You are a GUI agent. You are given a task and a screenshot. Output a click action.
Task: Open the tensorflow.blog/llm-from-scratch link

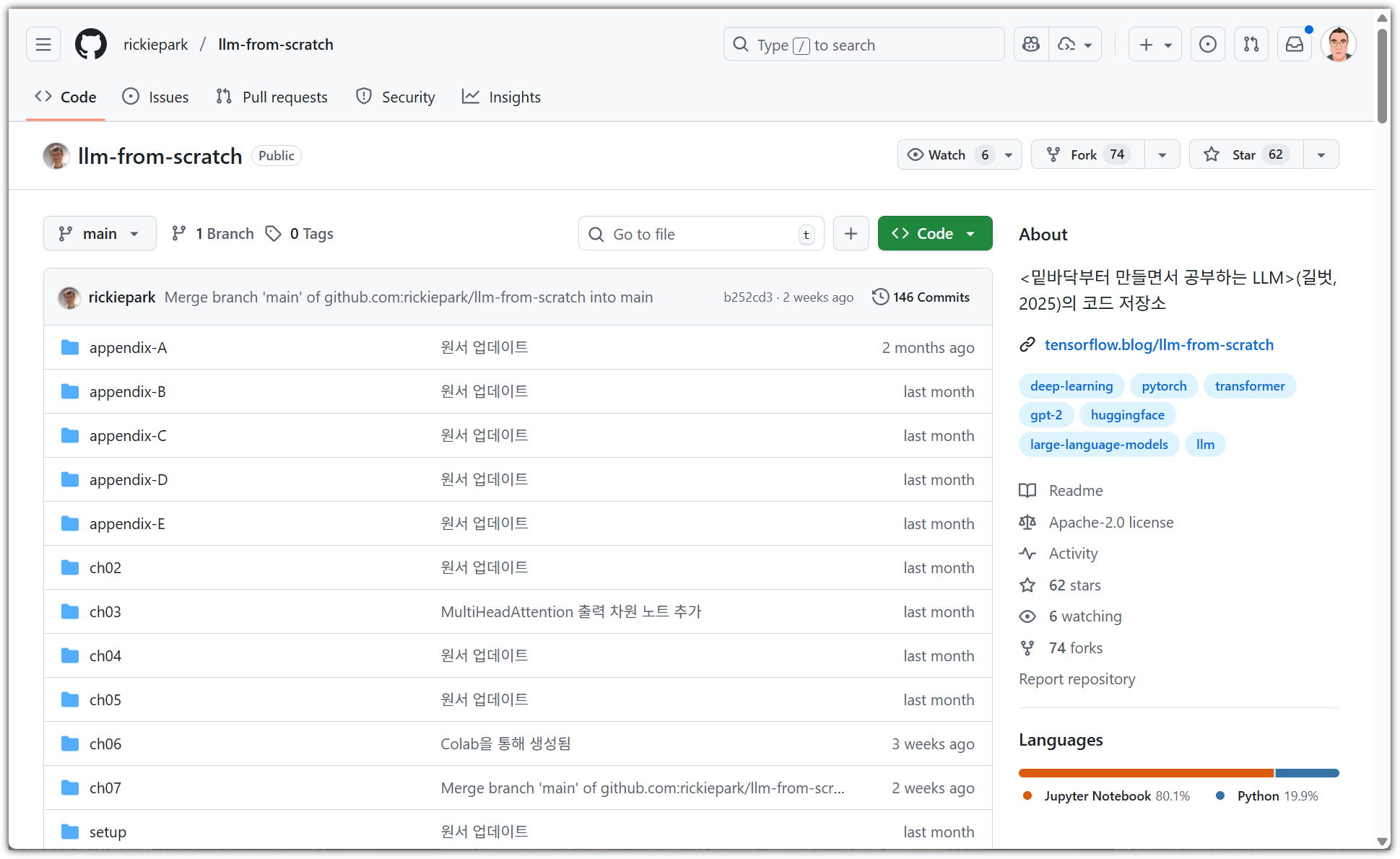pos(1158,345)
